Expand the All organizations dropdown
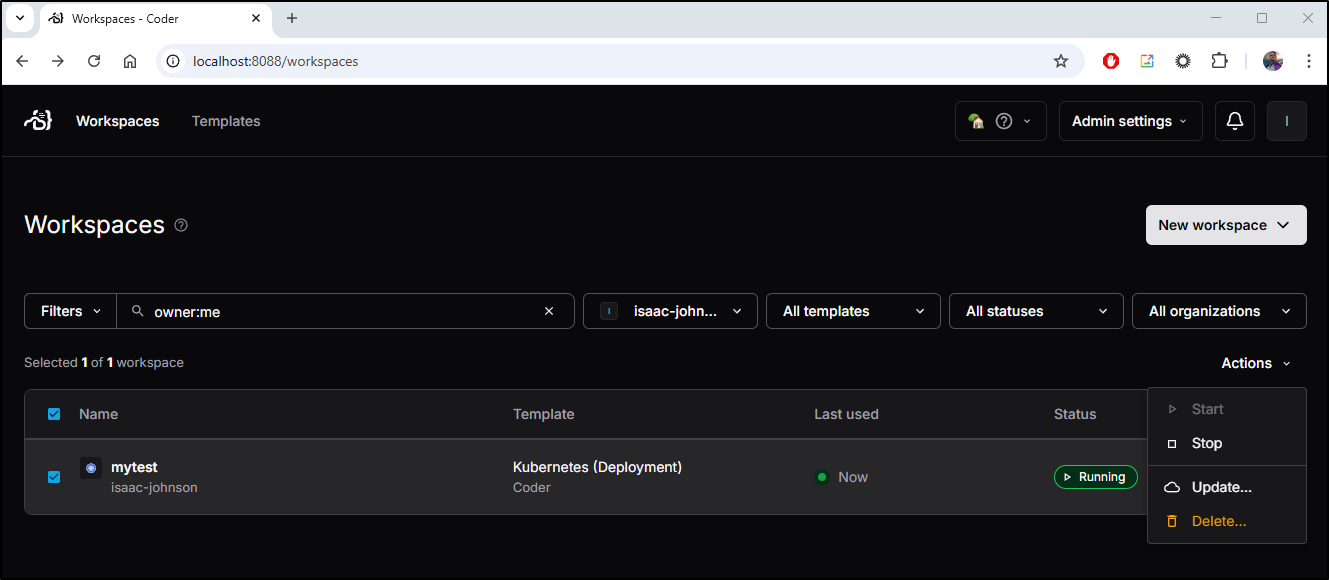 [x=1219, y=311]
